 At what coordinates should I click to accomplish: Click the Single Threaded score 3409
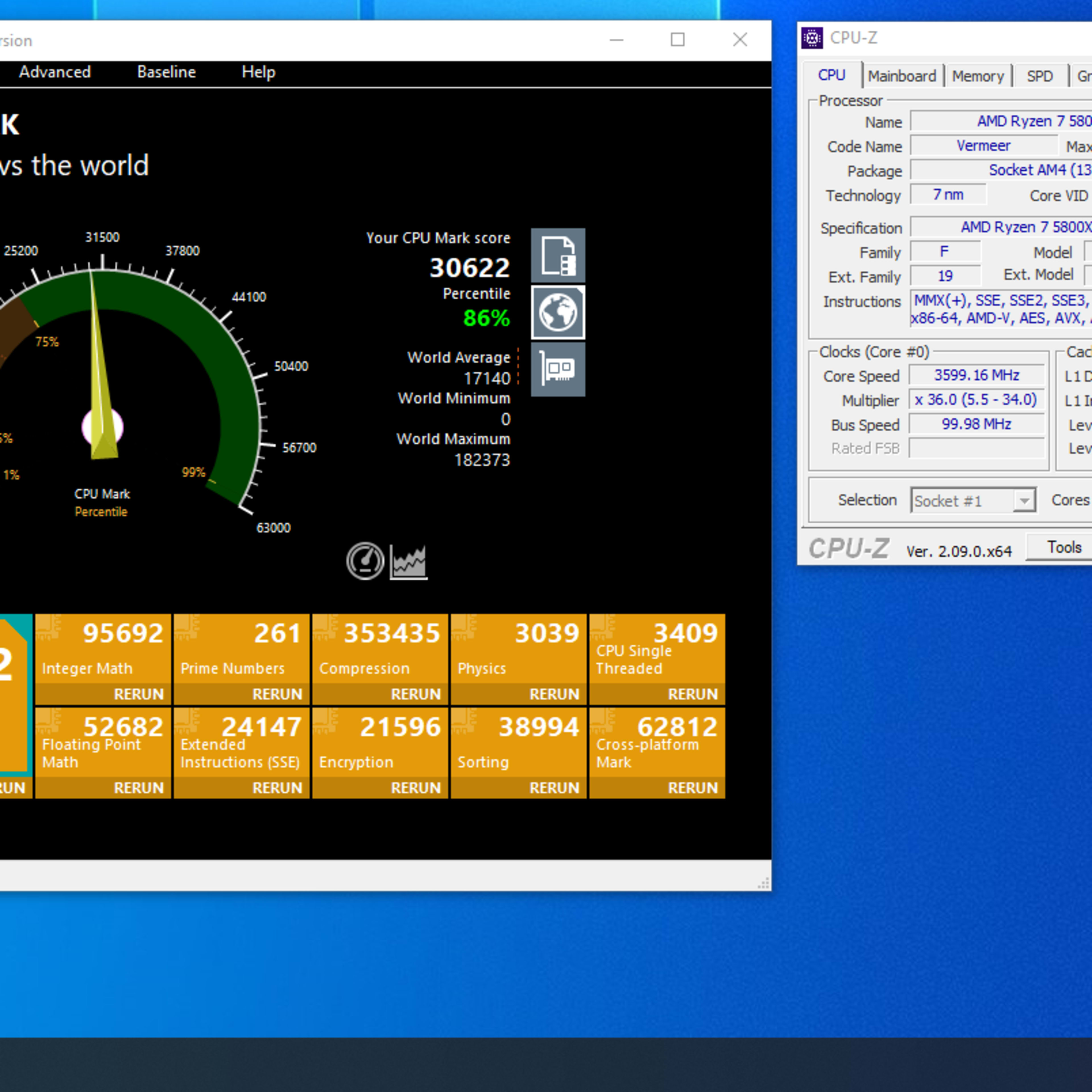[x=685, y=633]
